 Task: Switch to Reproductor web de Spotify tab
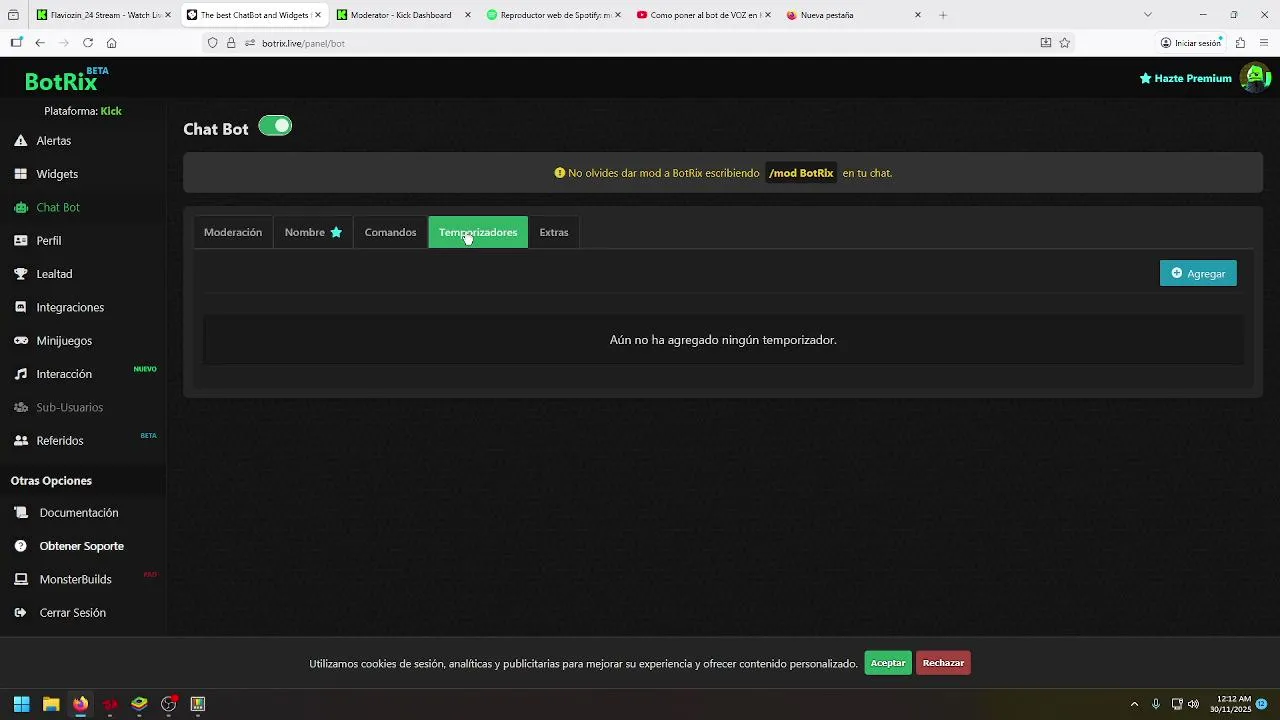tap(553, 15)
